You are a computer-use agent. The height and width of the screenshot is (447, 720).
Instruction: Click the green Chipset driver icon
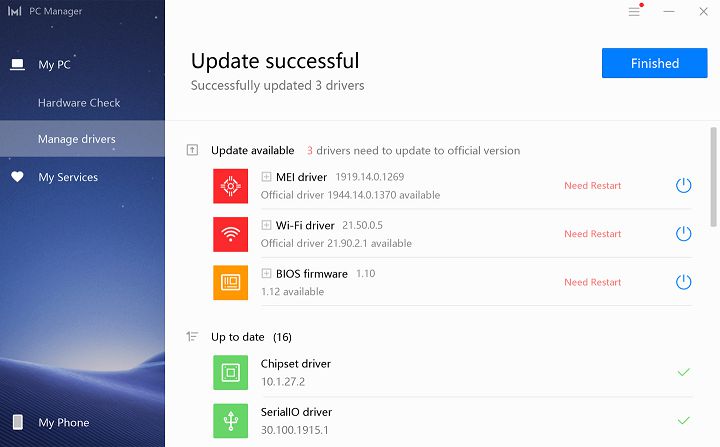[231, 373]
